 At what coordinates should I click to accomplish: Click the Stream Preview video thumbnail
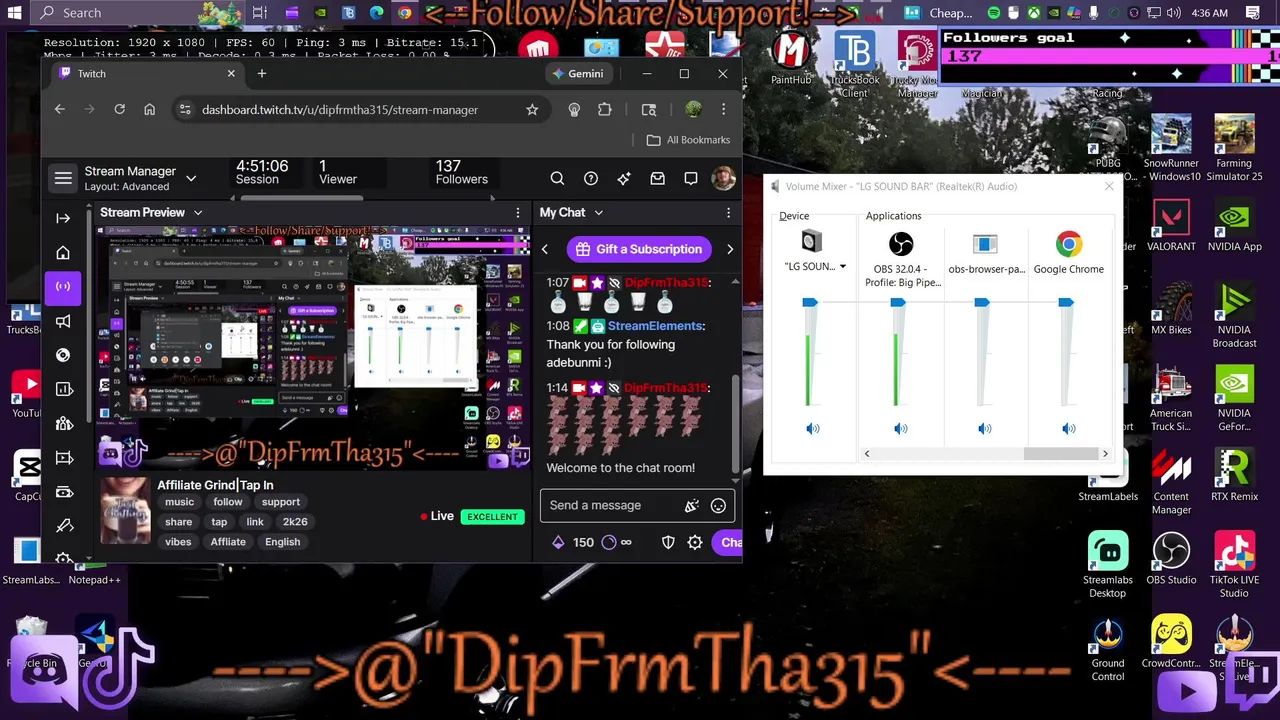point(313,347)
